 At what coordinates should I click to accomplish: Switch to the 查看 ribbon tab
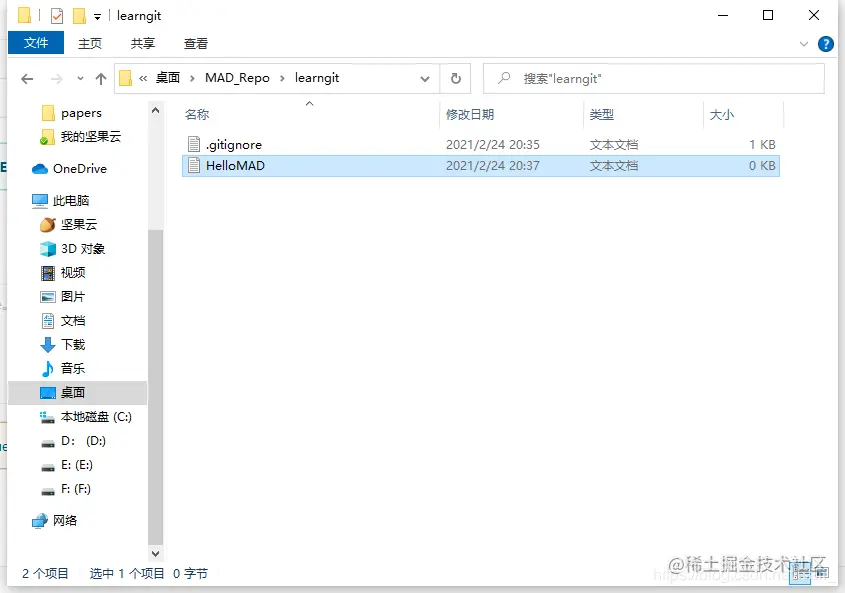(196, 43)
